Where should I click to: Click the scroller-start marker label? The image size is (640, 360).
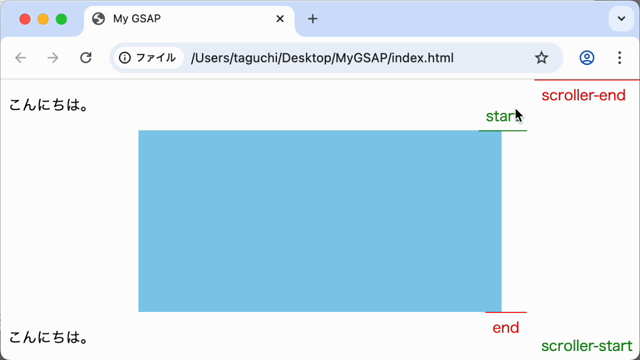(x=587, y=346)
